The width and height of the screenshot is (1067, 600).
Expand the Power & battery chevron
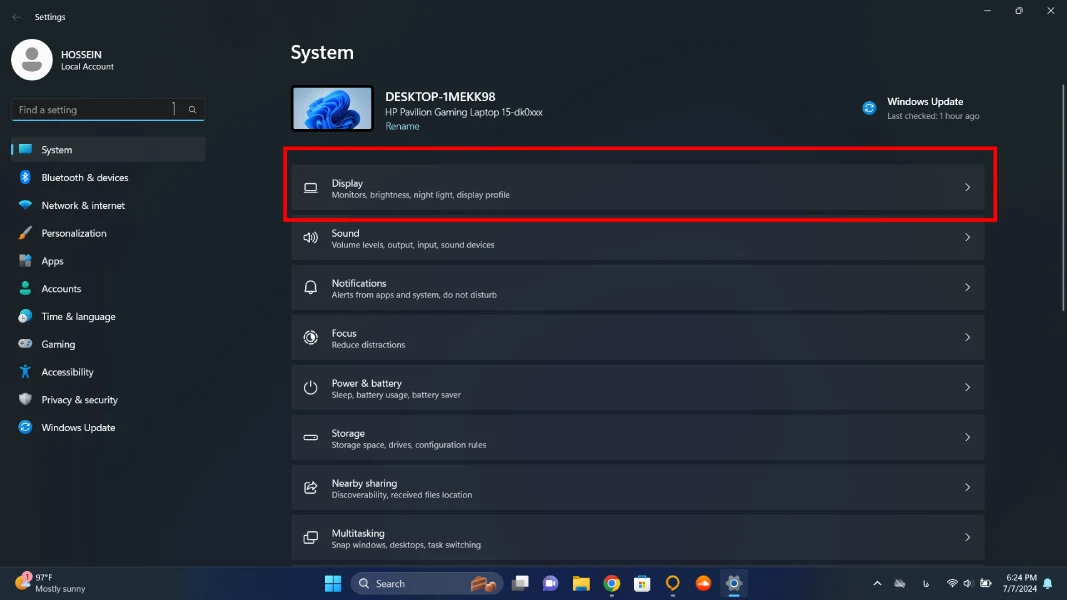click(967, 388)
